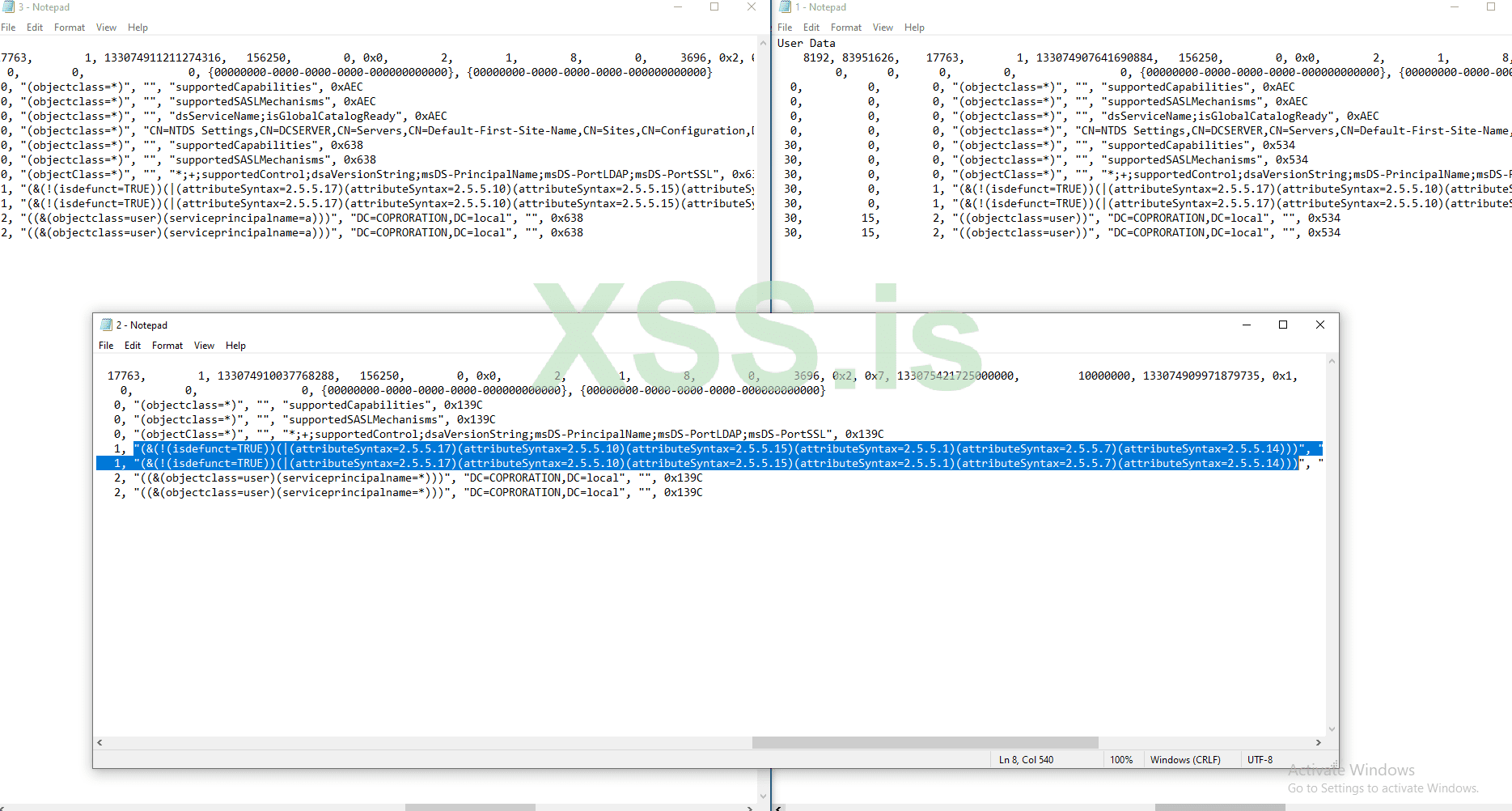Click "supportedControl;dsaVersionString" line in 2 - Notepad
Viewport: 1512px width, 811px height.
(x=498, y=435)
